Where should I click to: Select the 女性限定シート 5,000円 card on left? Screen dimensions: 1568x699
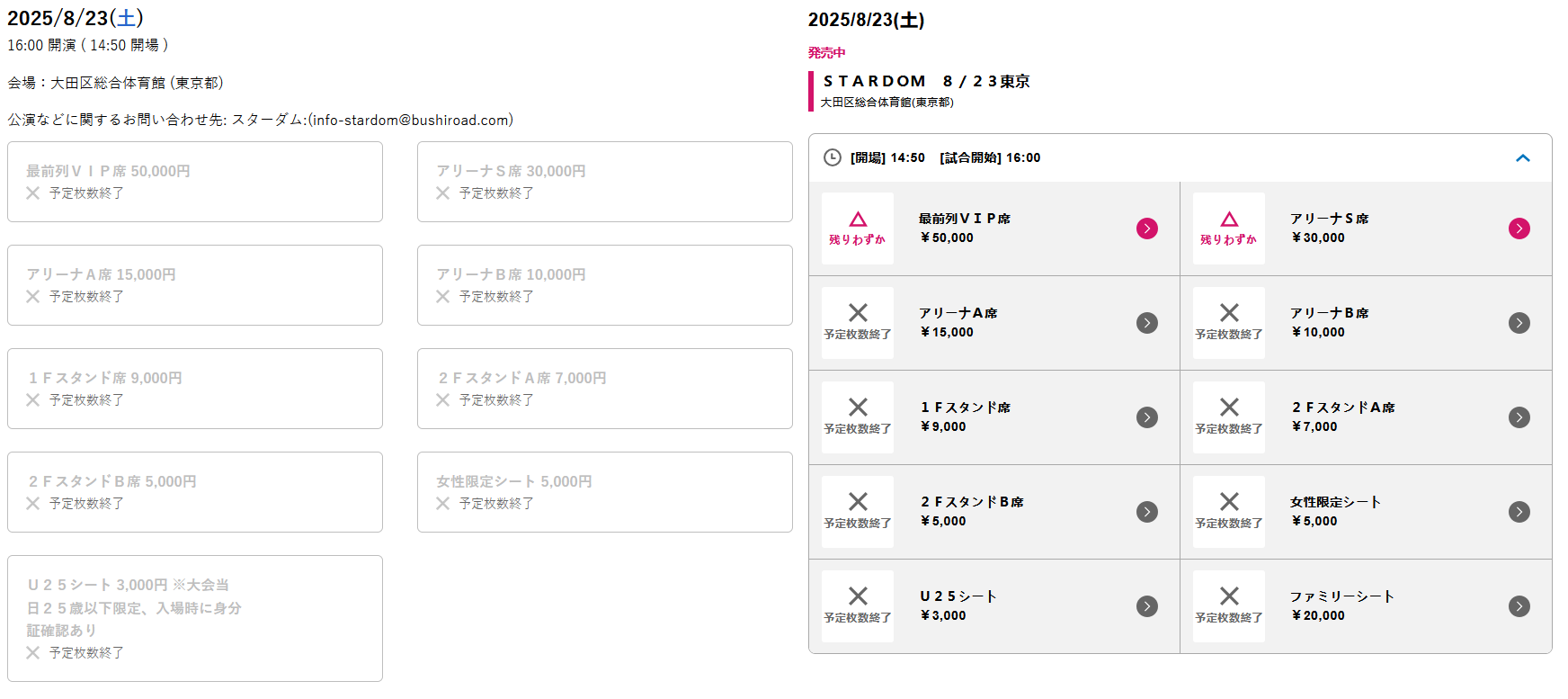pos(604,492)
